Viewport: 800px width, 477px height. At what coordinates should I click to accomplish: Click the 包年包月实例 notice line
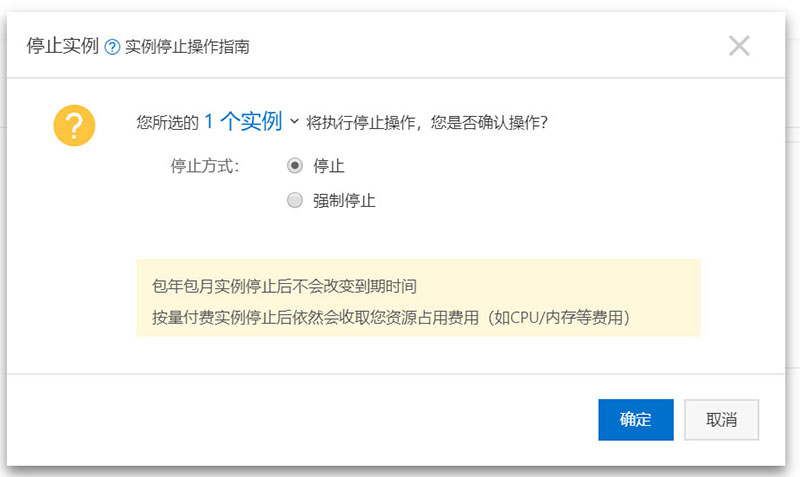point(284,286)
